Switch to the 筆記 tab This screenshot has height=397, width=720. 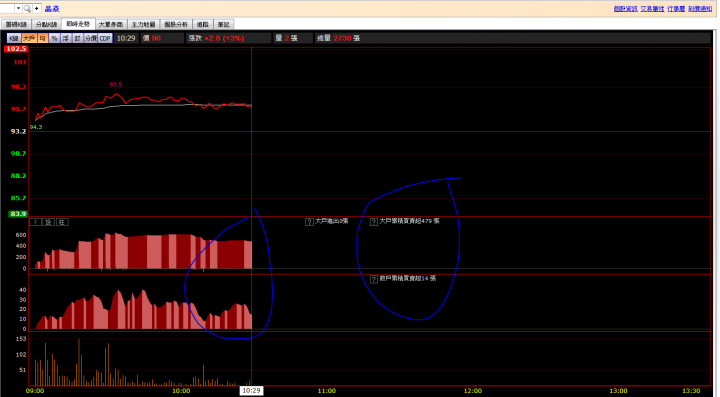click(223, 24)
